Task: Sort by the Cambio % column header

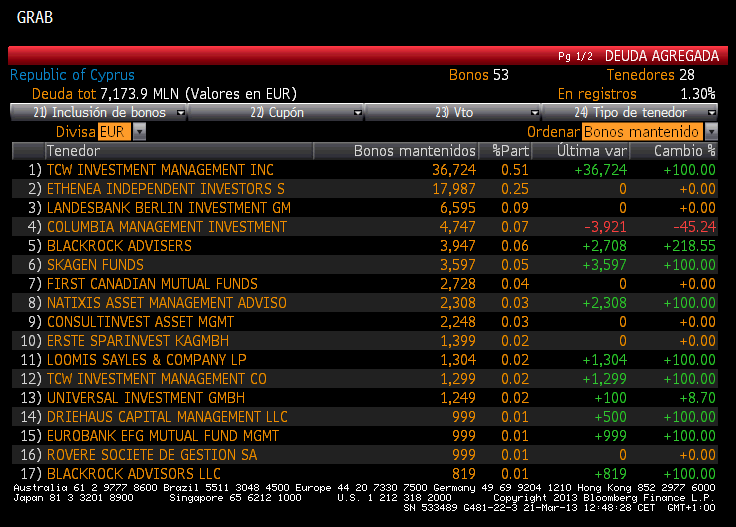Action: tap(674, 151)
